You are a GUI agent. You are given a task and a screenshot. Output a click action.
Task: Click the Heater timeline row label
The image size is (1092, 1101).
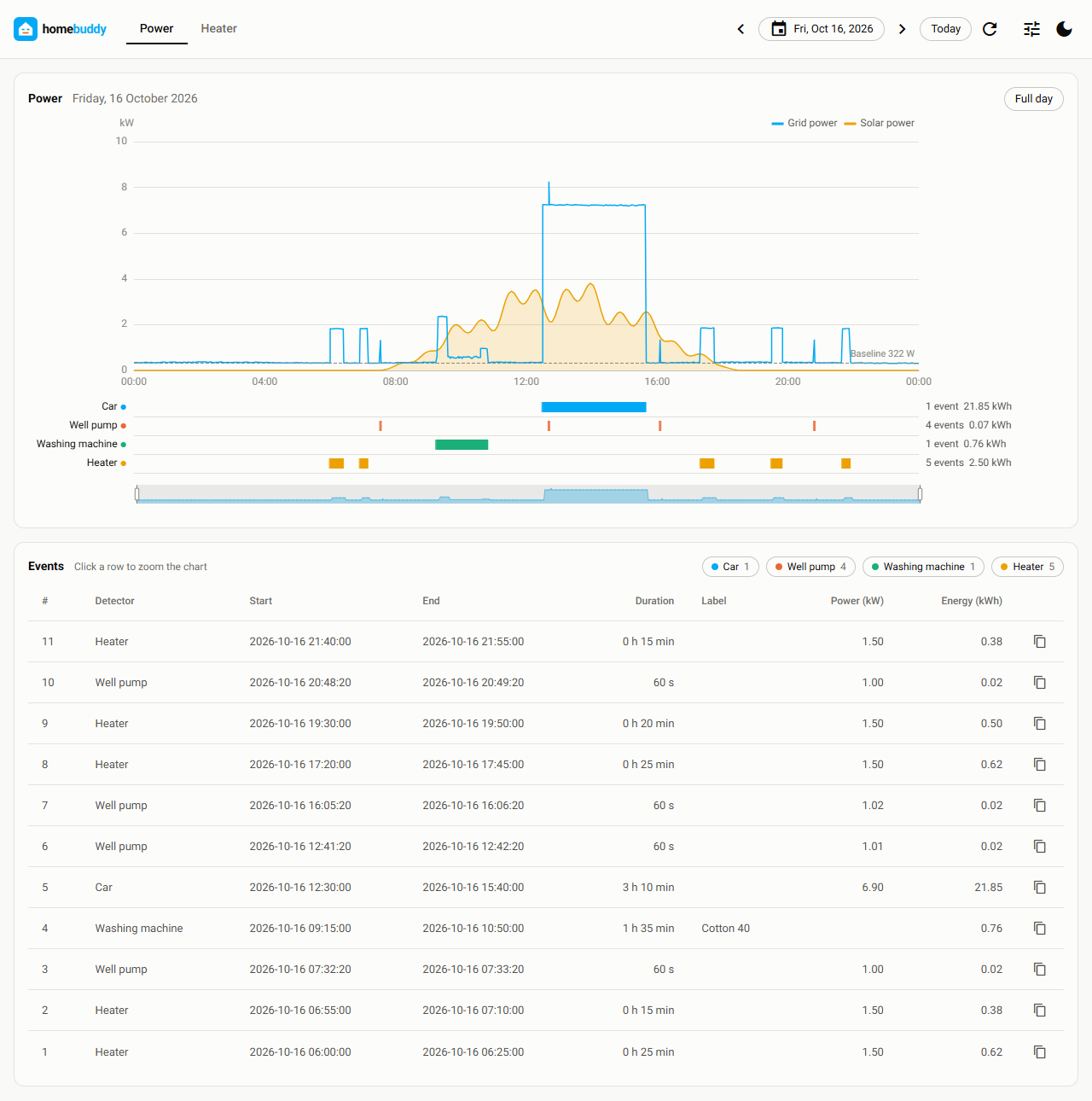(x=102, y=463)
